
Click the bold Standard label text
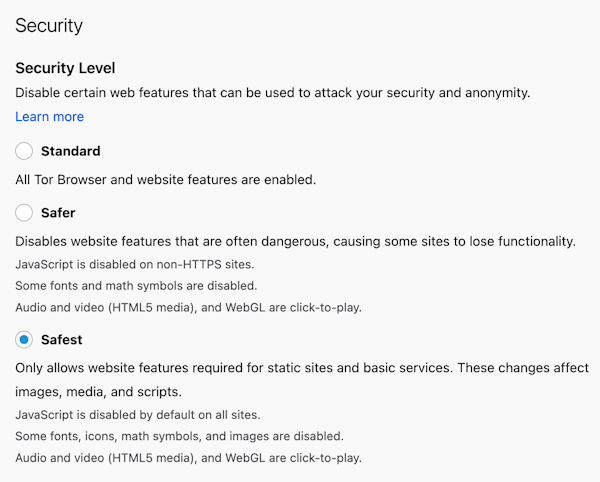(x=71, y=151)
